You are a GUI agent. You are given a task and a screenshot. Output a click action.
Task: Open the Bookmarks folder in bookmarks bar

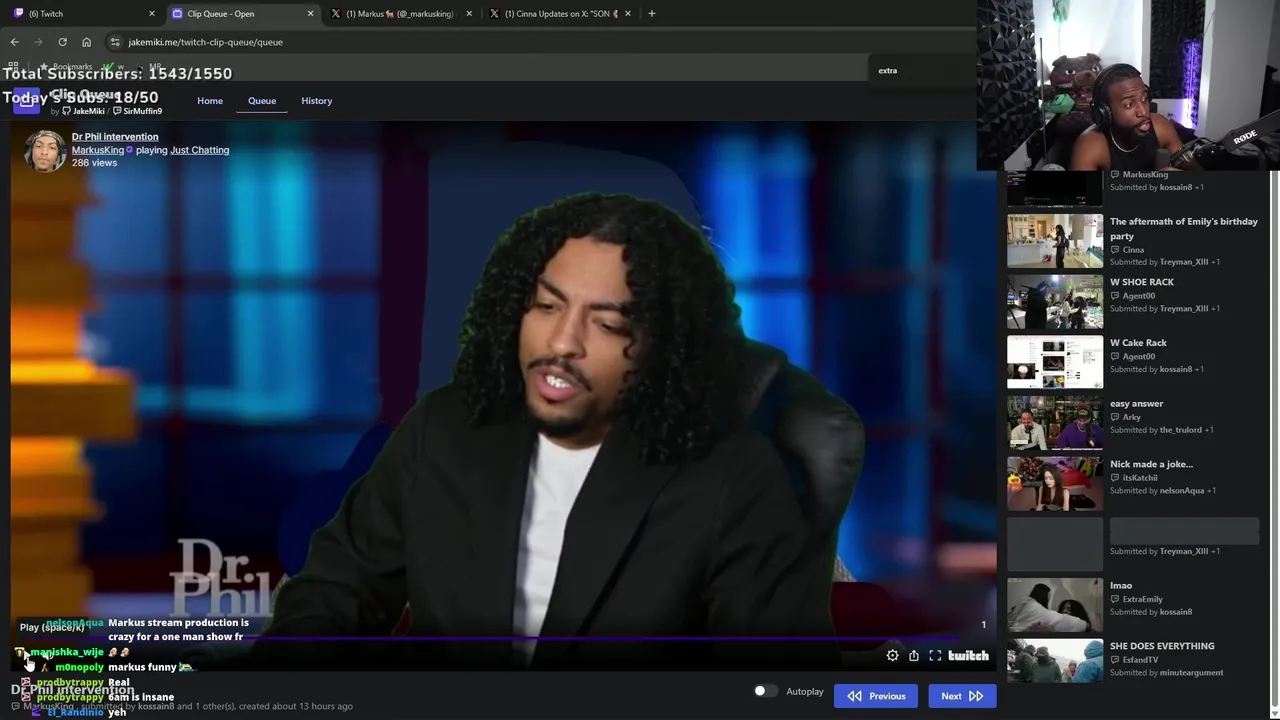click(65, 67)
